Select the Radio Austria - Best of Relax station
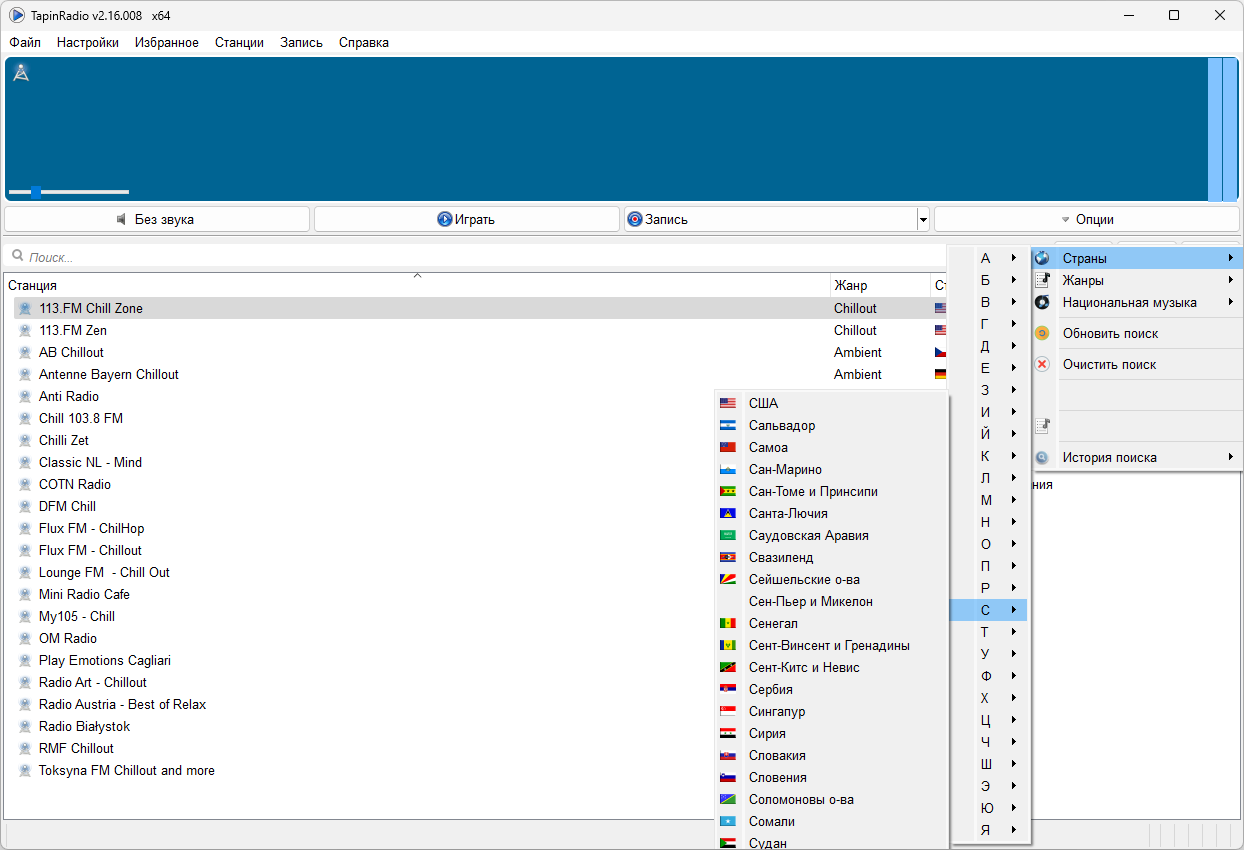 tap(123, 704)
